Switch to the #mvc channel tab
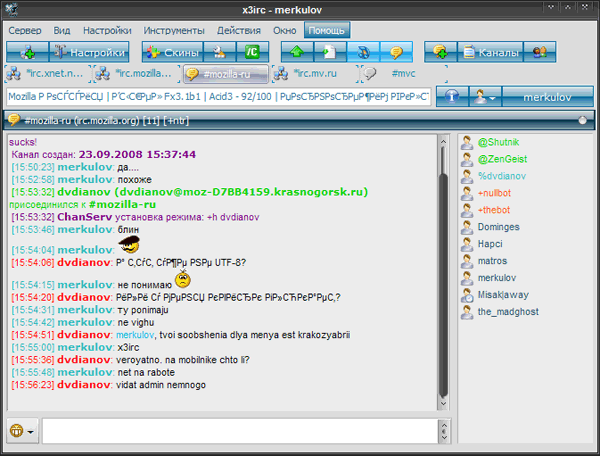The height and width of the screenshot is (456, 600). (404, 73)
